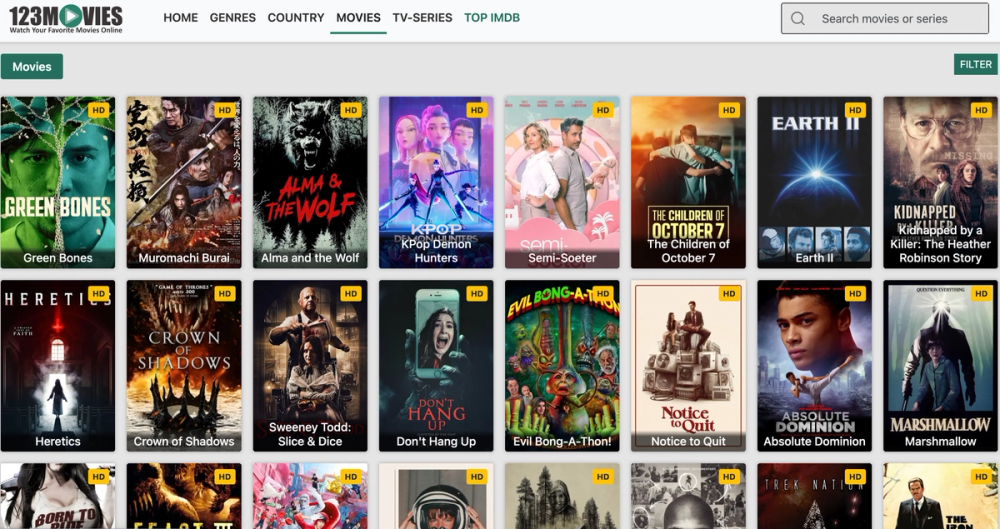Open the Semi-Soeter movie poster
Screen dimensions: 1000x529
click(562, 182)
